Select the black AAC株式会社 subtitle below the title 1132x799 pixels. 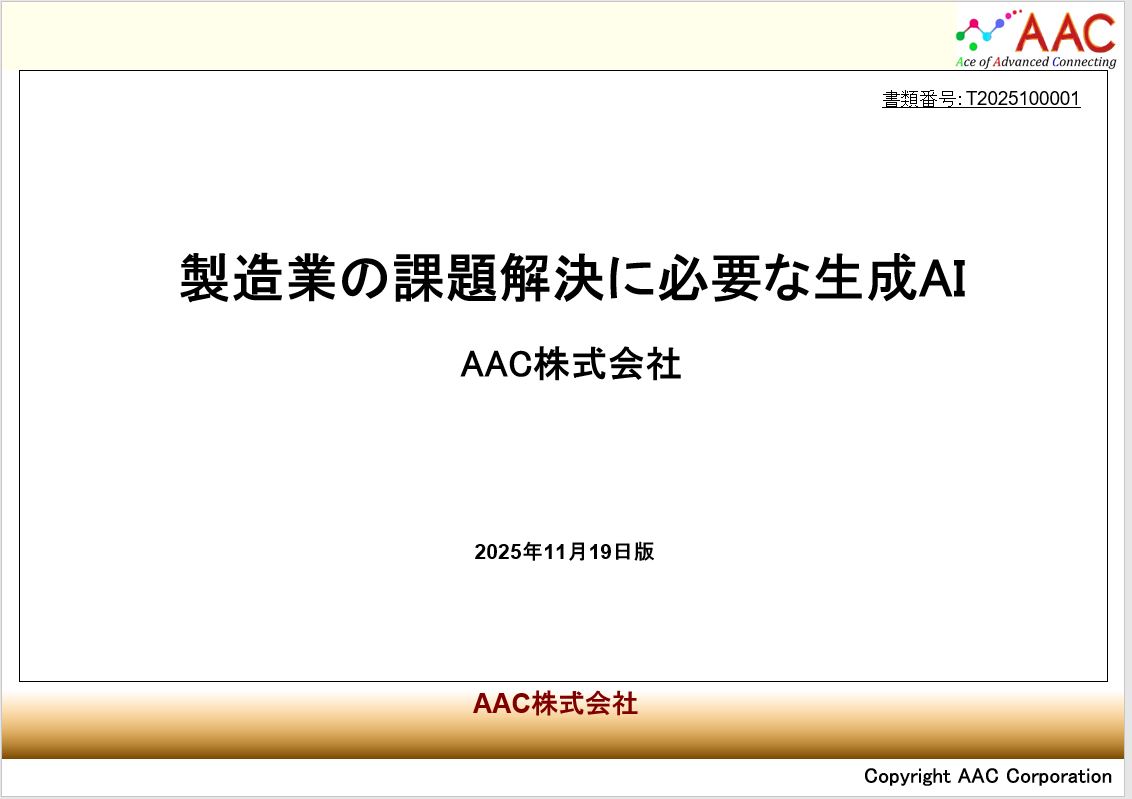point(571,365)
